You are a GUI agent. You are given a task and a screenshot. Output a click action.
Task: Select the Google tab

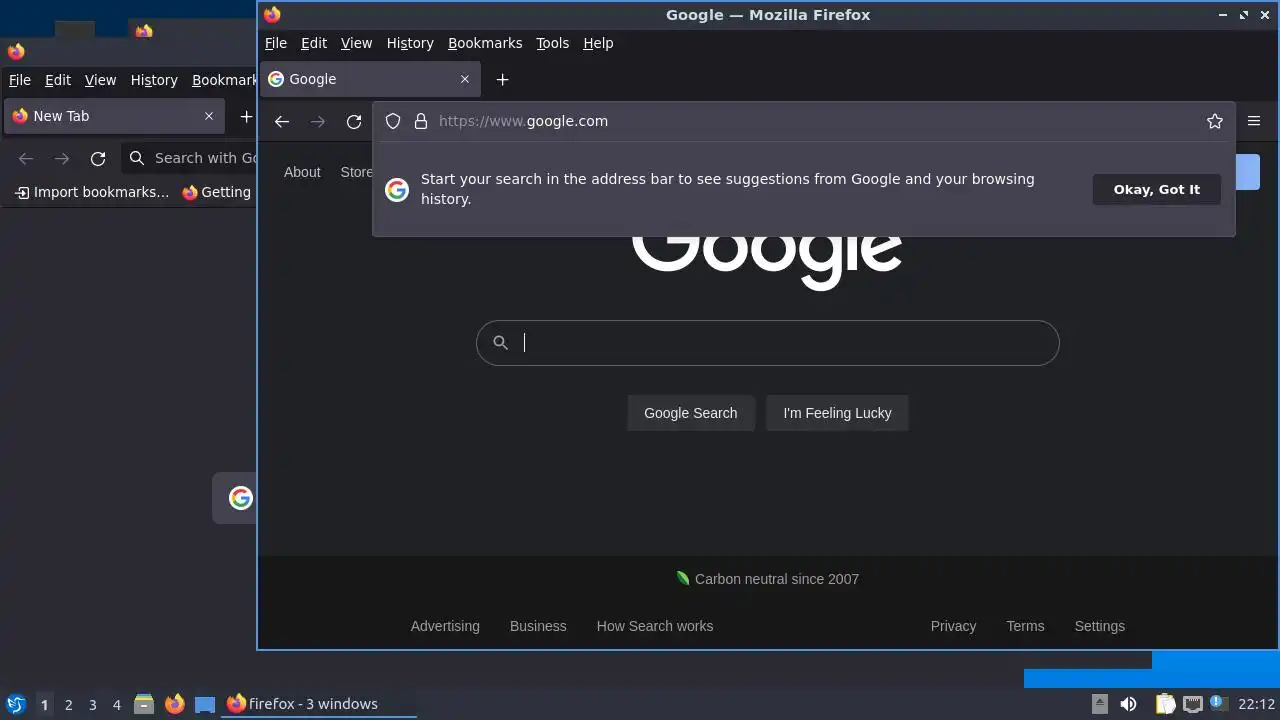click(370, 79)
